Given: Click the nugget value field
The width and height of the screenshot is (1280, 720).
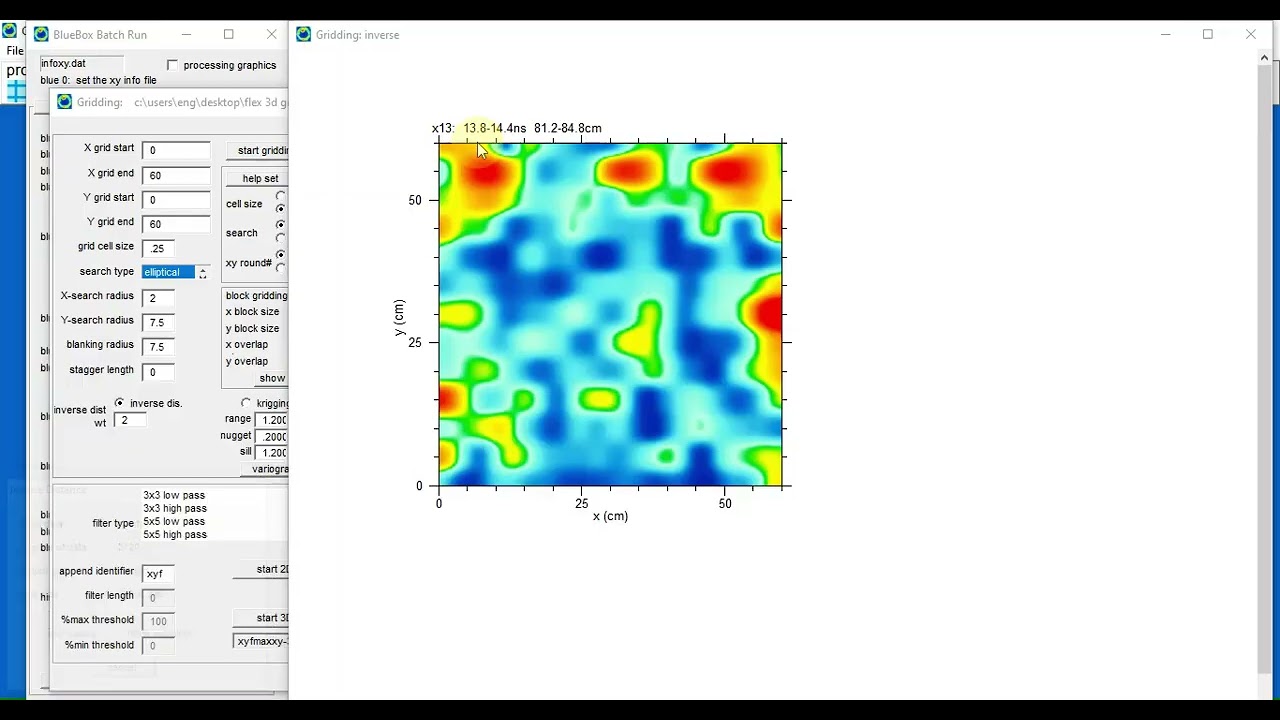Looking at the screenshot, I should pos(272,437).
